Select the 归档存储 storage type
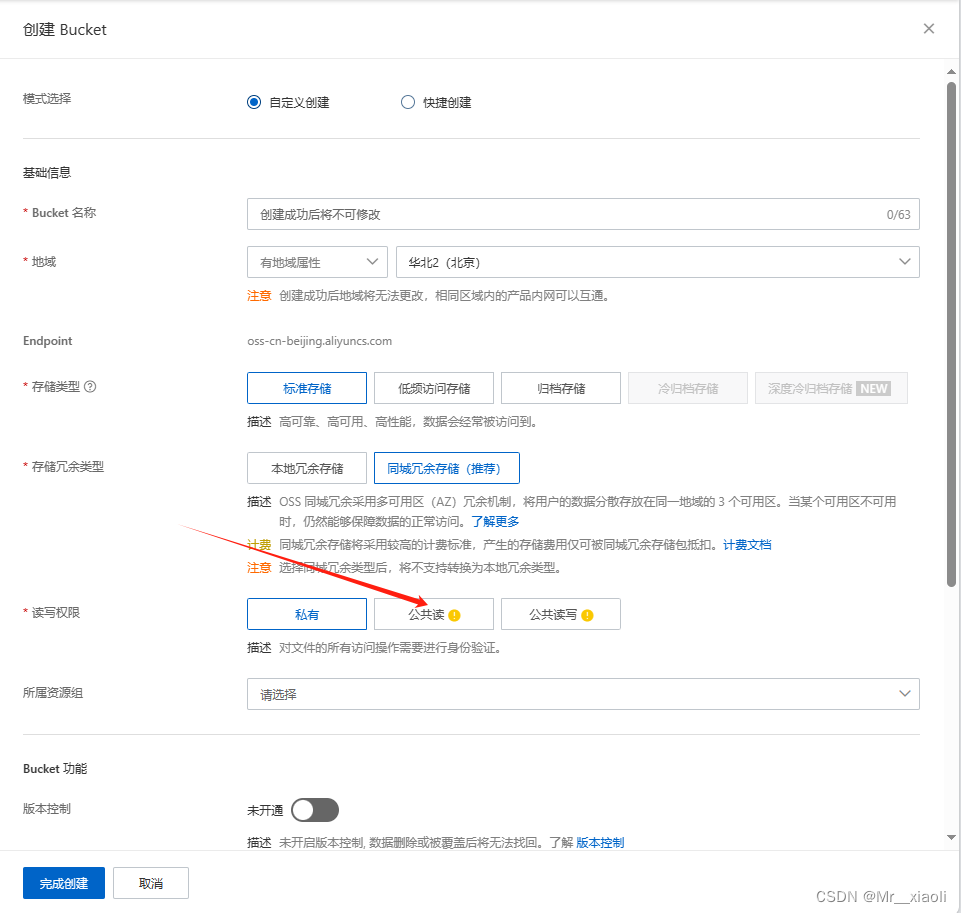 coord(560,387)
